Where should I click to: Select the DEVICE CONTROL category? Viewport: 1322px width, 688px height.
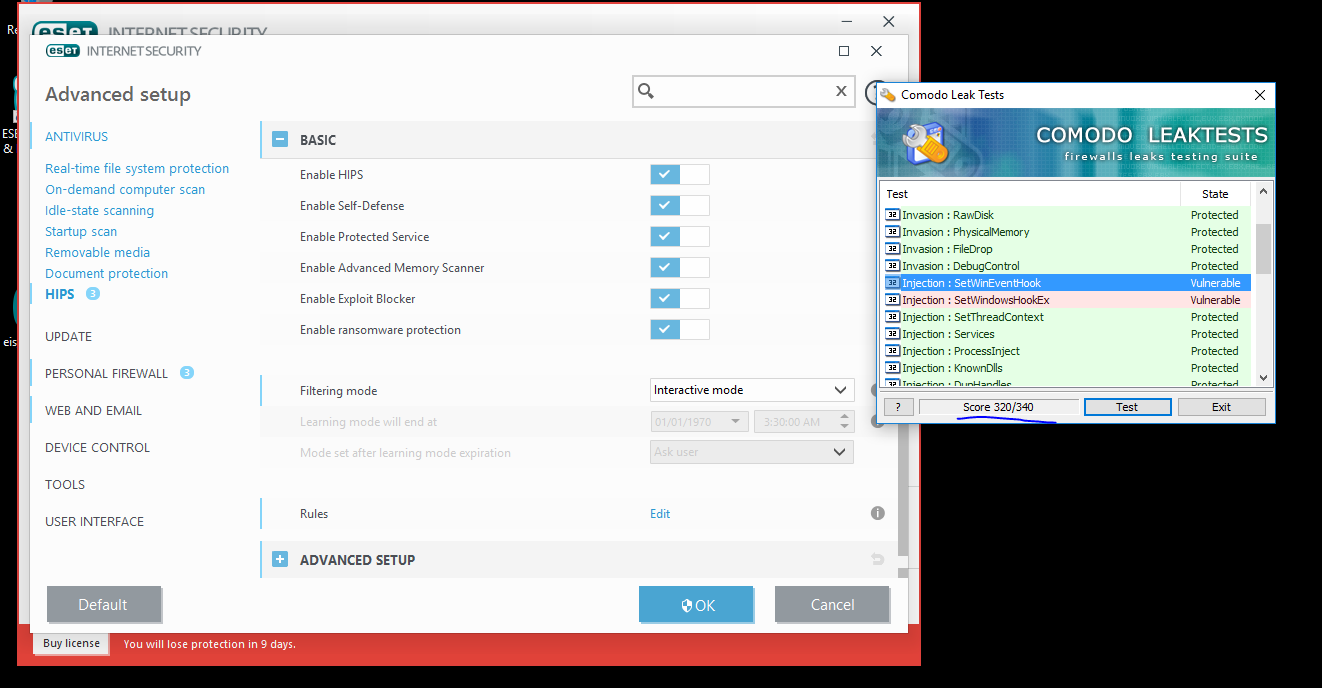[x=97, y=447]
